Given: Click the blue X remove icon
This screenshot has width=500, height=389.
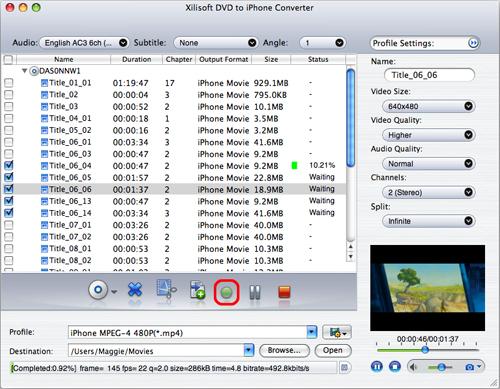Looking at the screenshot, I should click(135, 290).
